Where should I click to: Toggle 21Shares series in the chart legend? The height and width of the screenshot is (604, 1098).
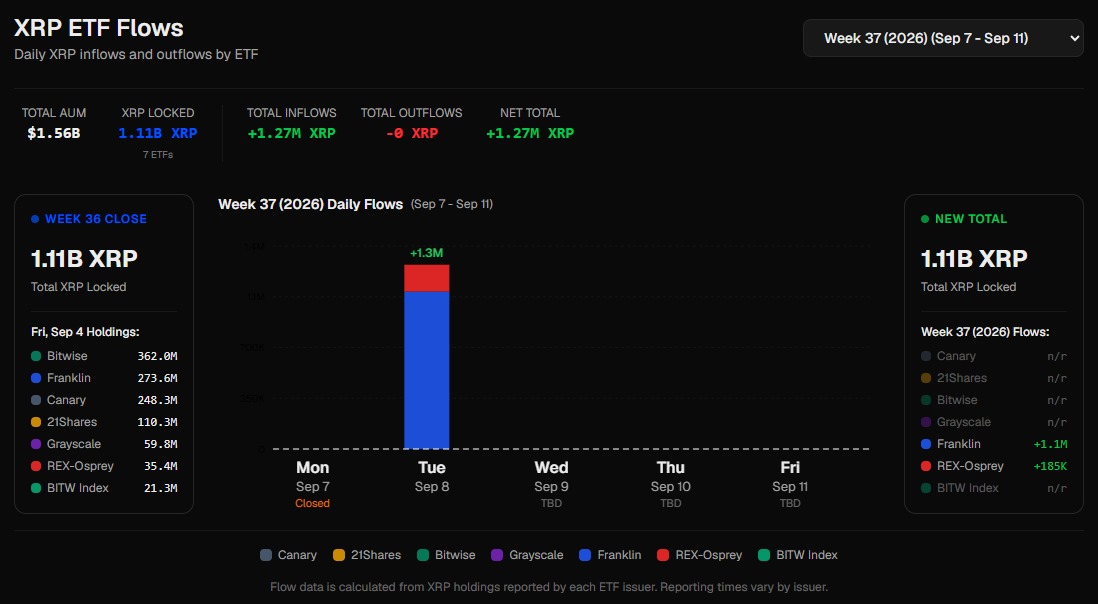[367, 555]
